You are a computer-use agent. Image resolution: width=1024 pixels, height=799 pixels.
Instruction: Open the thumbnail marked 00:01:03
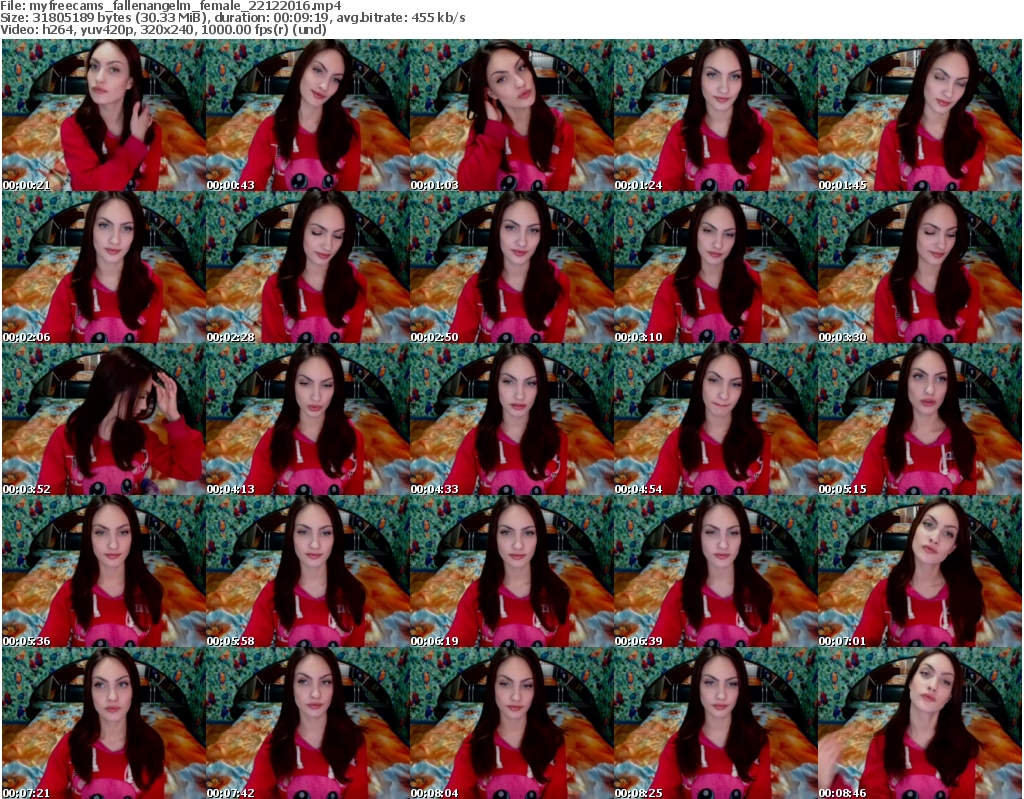(511, 115)
